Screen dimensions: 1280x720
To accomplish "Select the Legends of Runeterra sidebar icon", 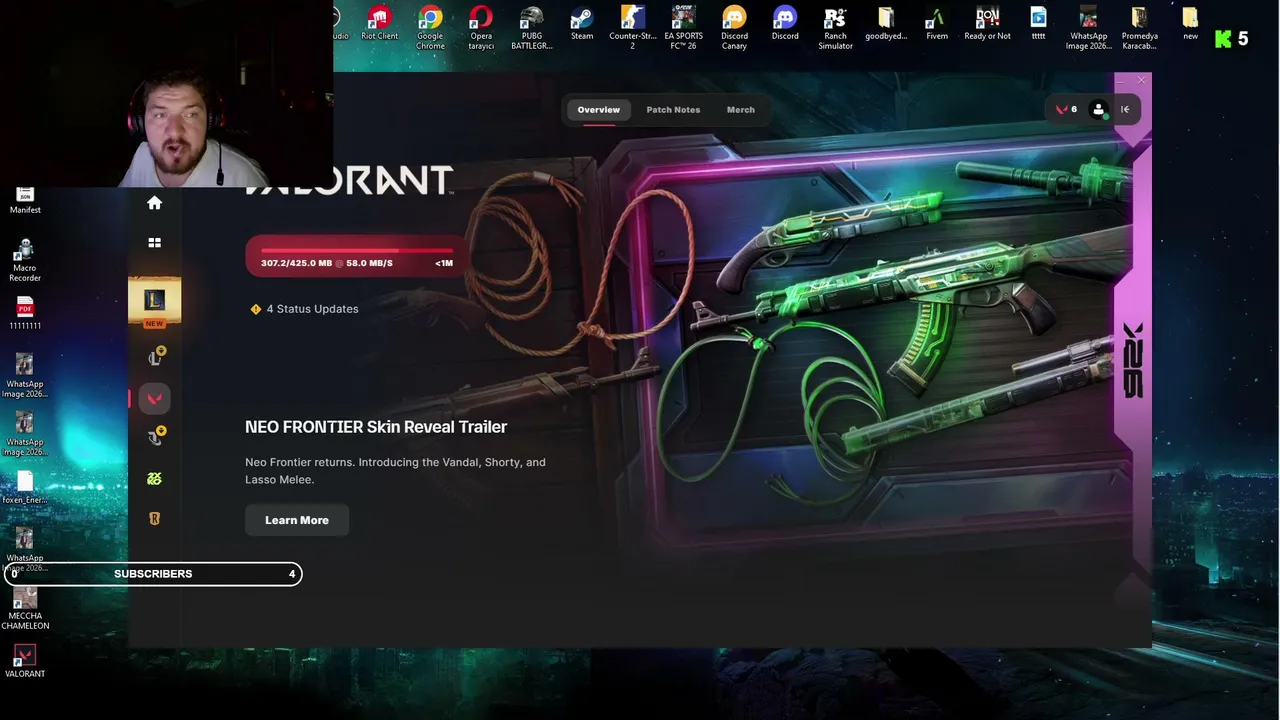I will 154,518.
